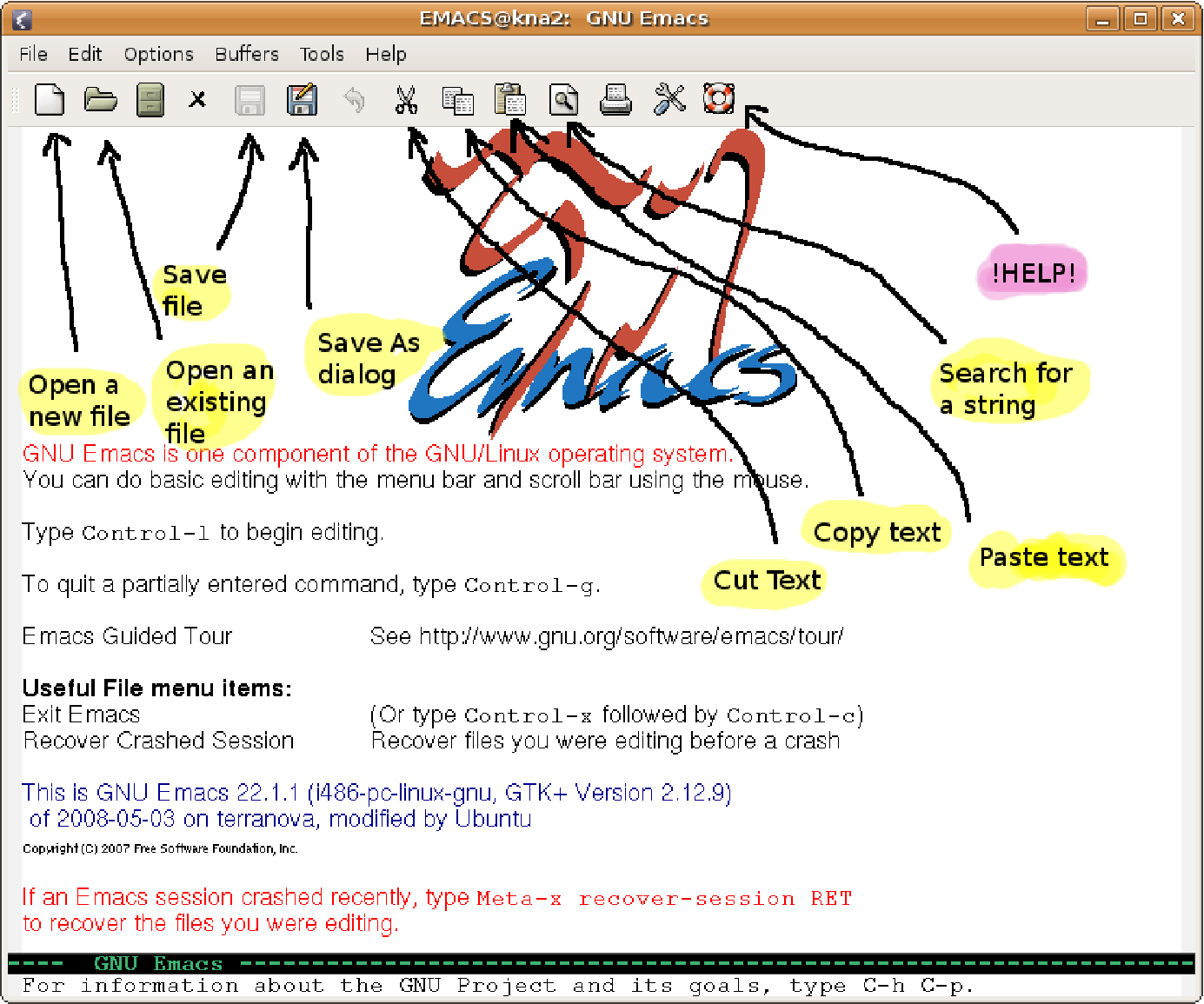Open the Buffers menu
This screenshot has width=1204, height=1004.
coord(247,54)
